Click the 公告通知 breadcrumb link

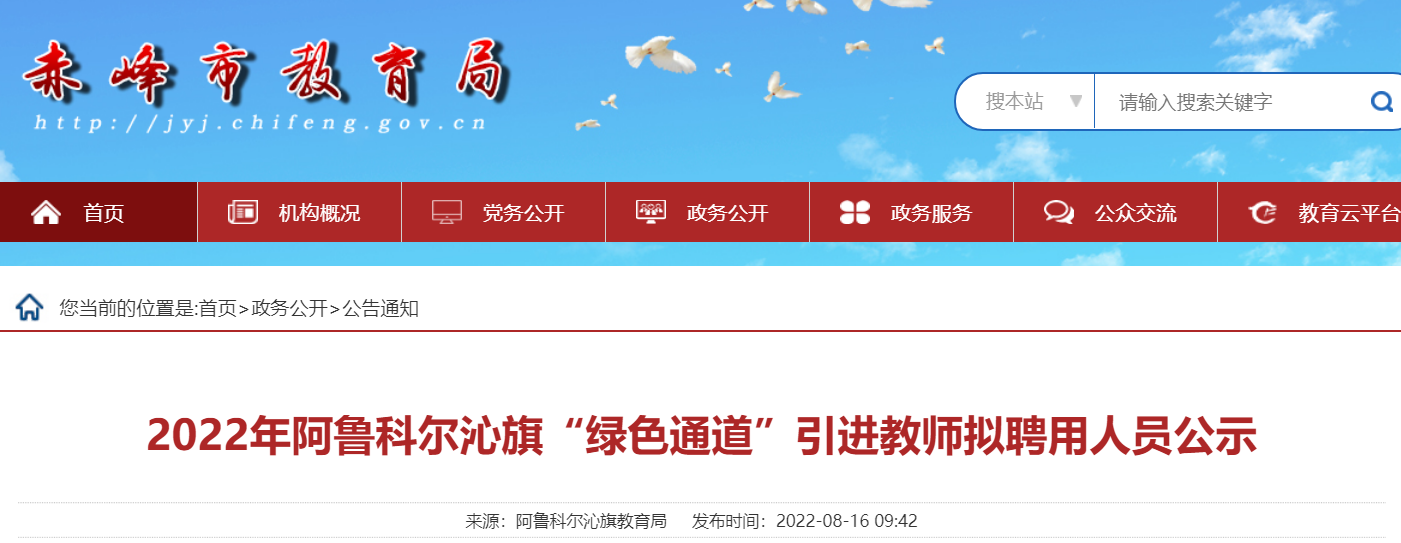coord(381,308)
